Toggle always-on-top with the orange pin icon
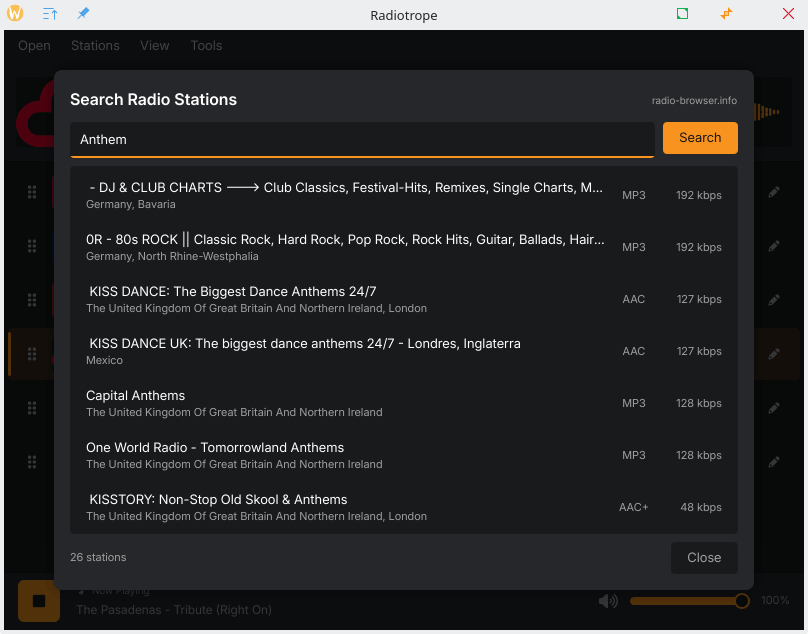 pyautogui.click(x=726, y=14)
